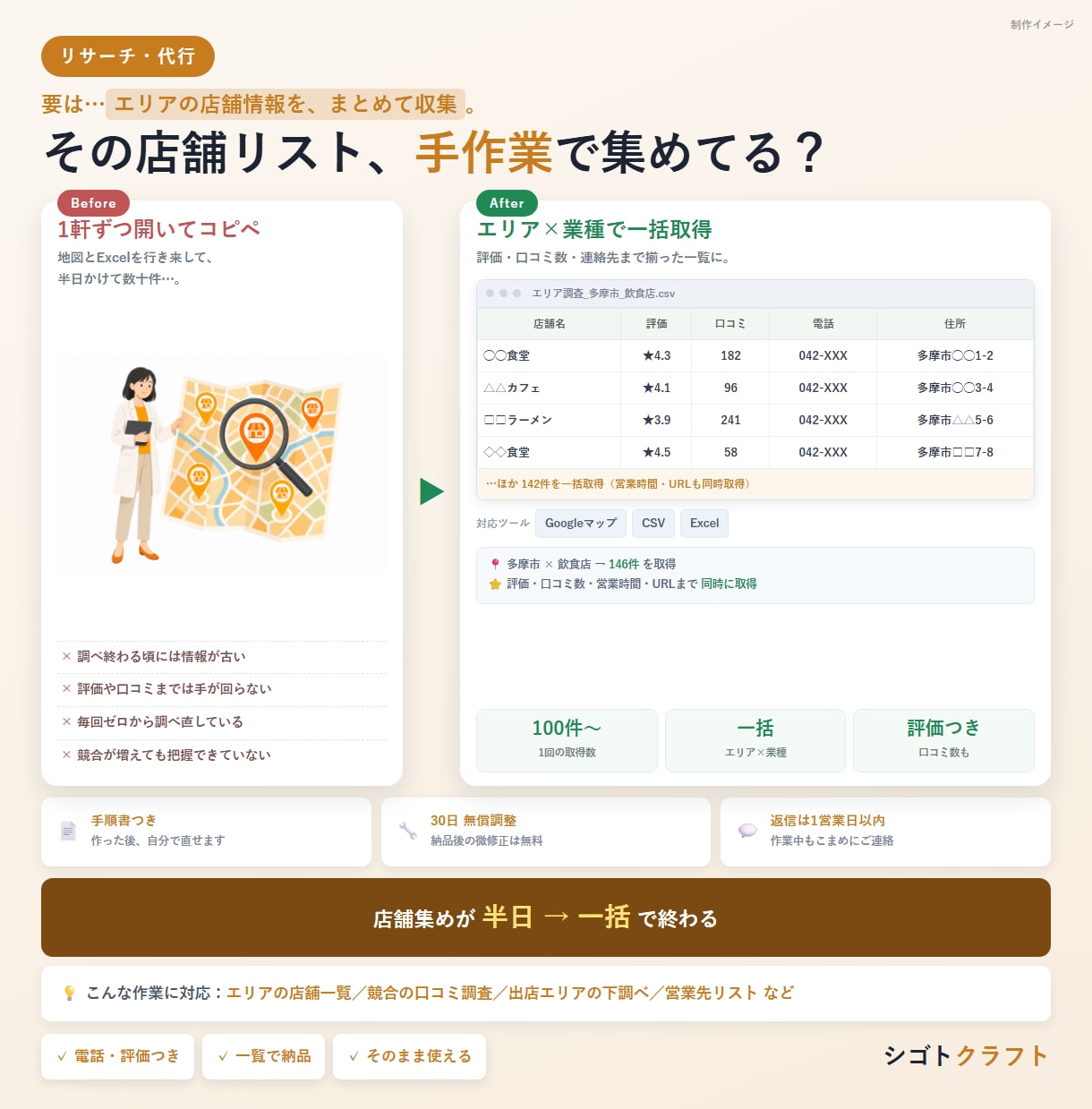
Task: Click the 多摩市△△5-6 address cell
Action: (x=955, y=421)
